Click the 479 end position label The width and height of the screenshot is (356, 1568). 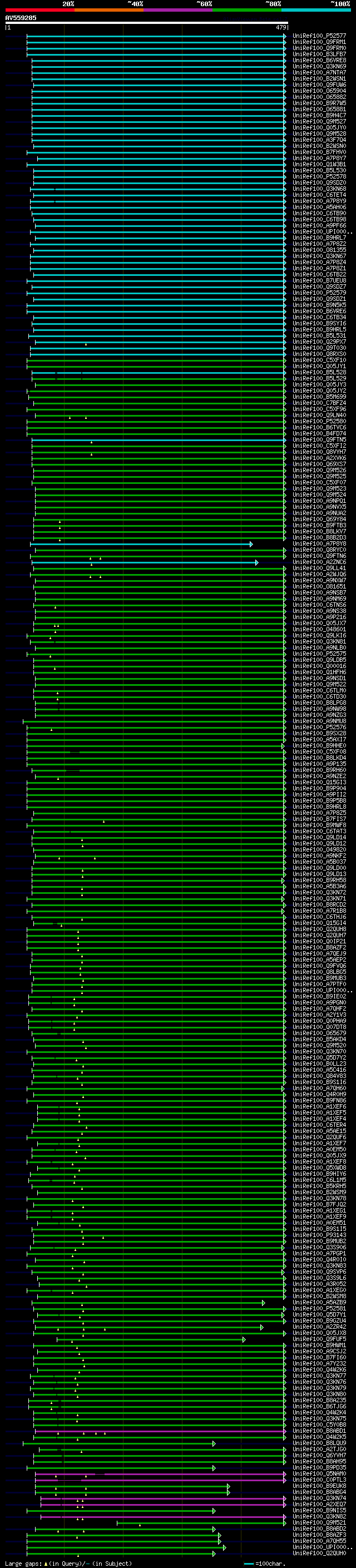pos(280,27)
